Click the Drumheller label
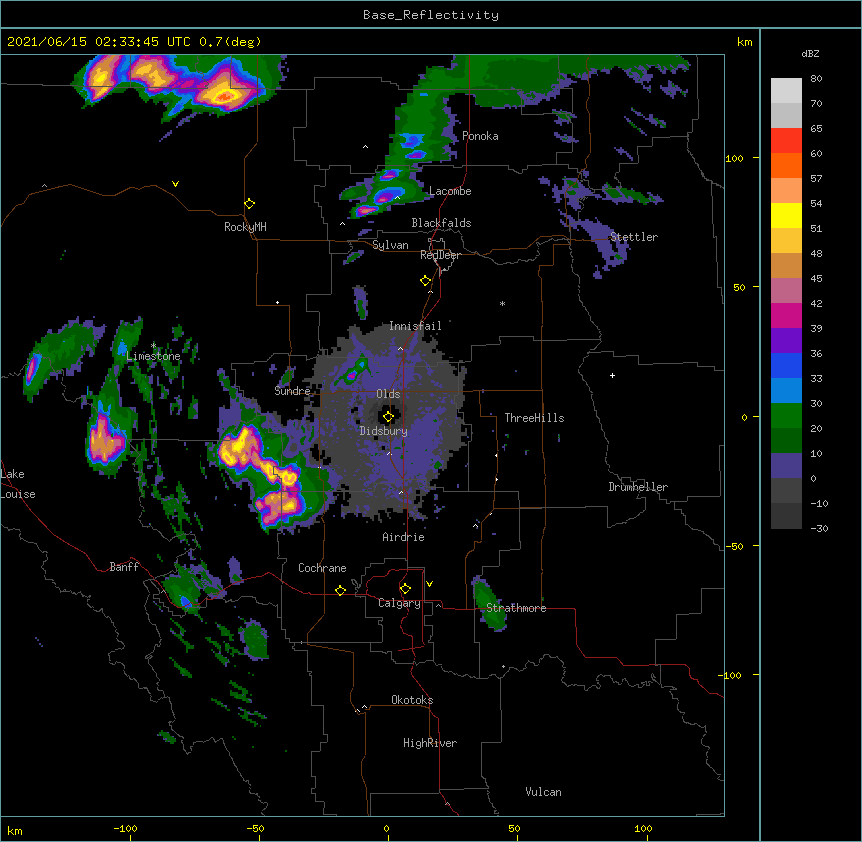Viewport: 862px width, 842px height. click(638, 487)
